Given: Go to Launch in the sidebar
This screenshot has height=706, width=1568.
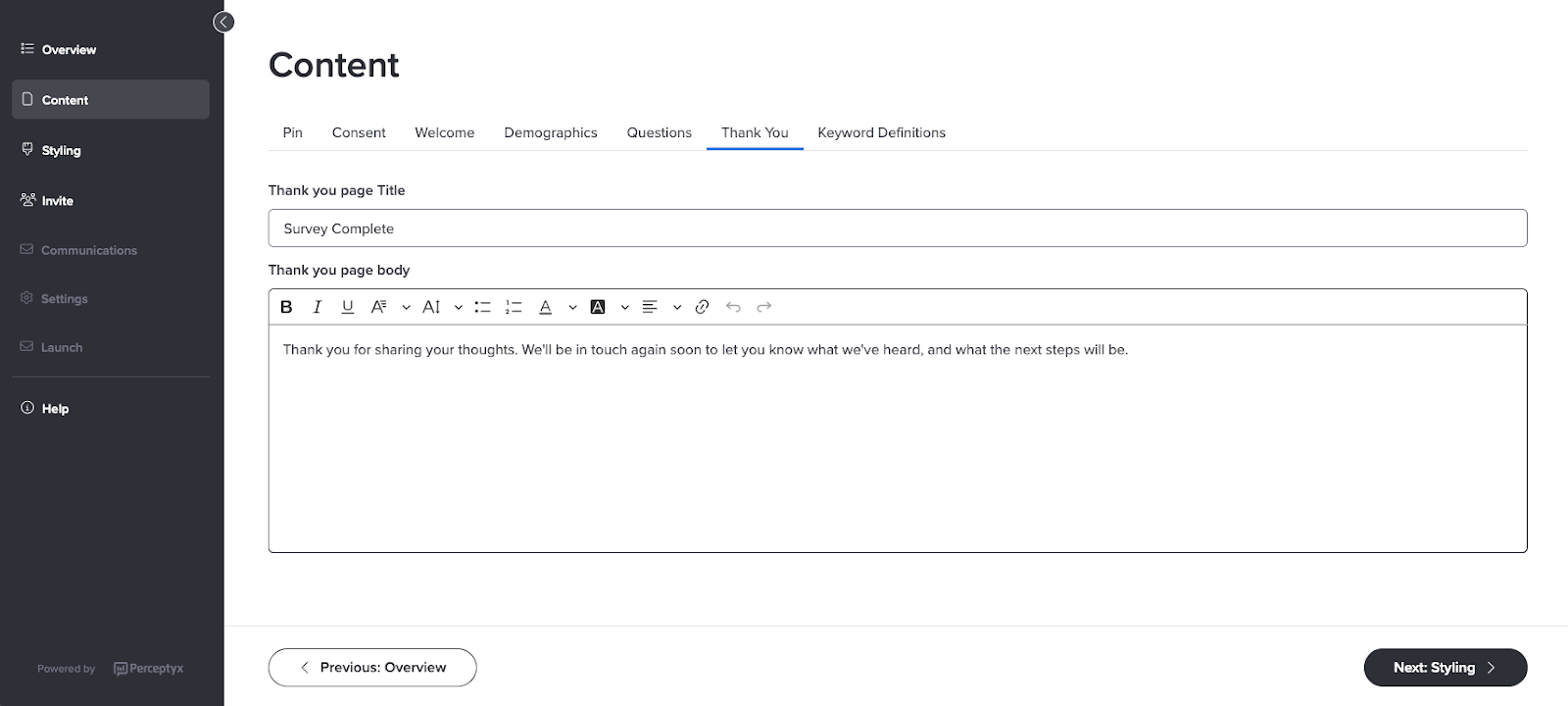Looking at the screenshot, I should (x=111, y=347).
